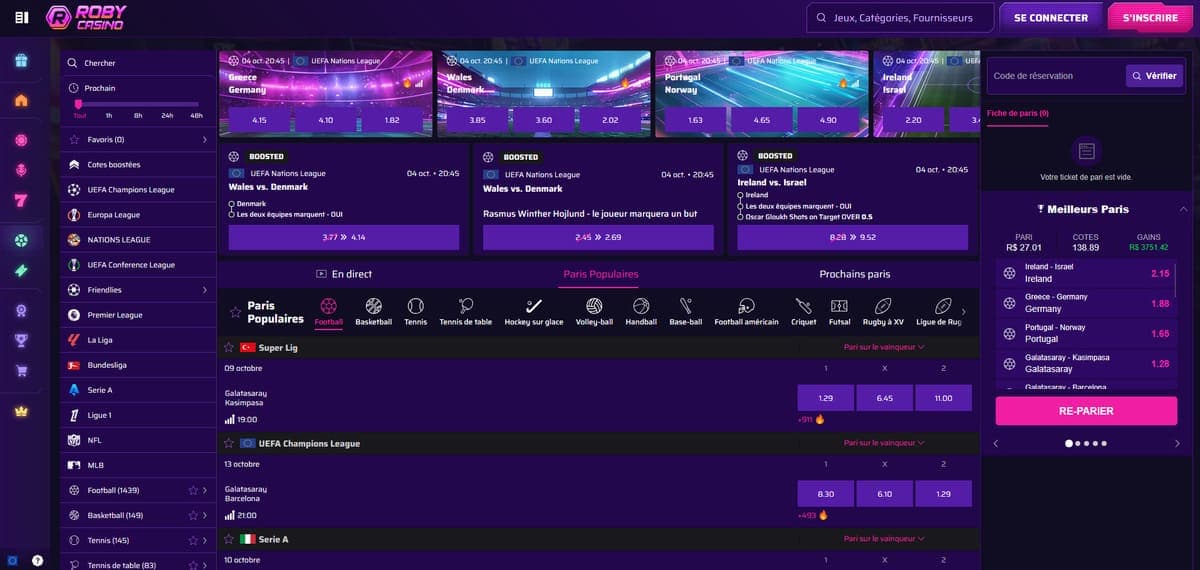Open the Greece Germany match banner
This screenshot has height=570, width=1200.
tap(325, 94)
